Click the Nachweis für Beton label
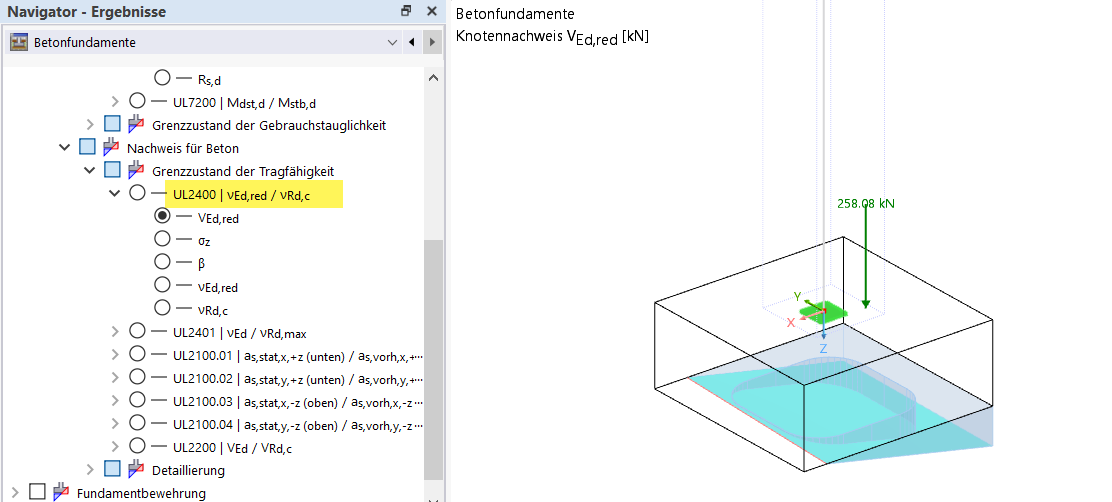The image size is (1112, 502). (x=183, y=148)
